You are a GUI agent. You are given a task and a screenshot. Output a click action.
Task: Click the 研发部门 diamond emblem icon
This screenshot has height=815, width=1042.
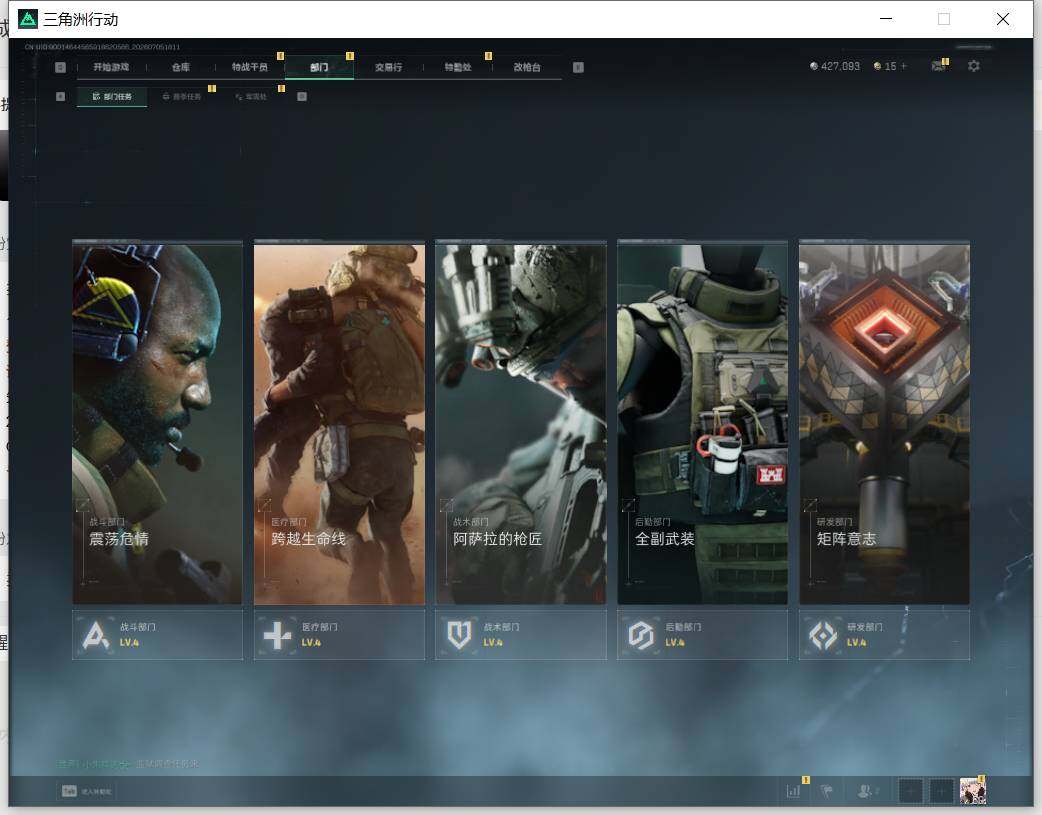823,635
